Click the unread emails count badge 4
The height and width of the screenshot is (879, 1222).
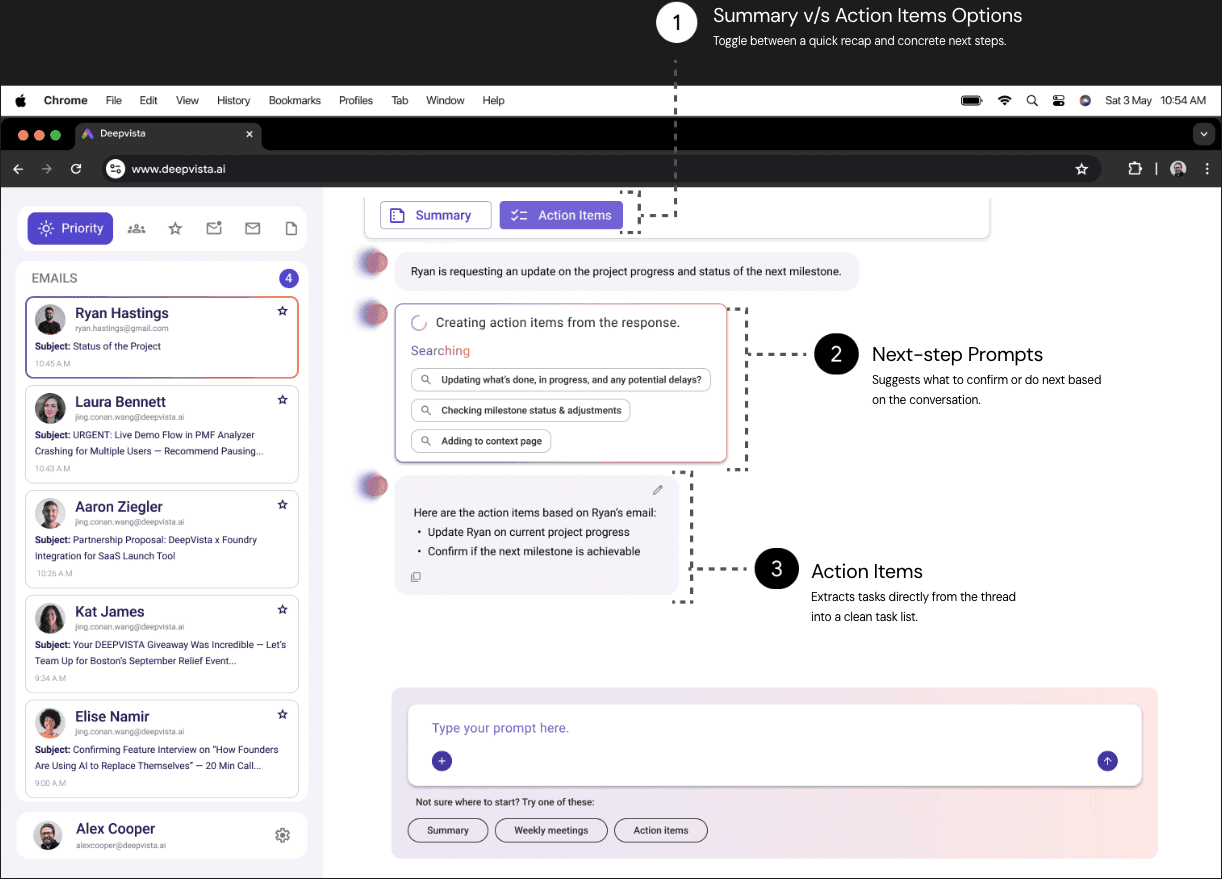coord(288,278)
